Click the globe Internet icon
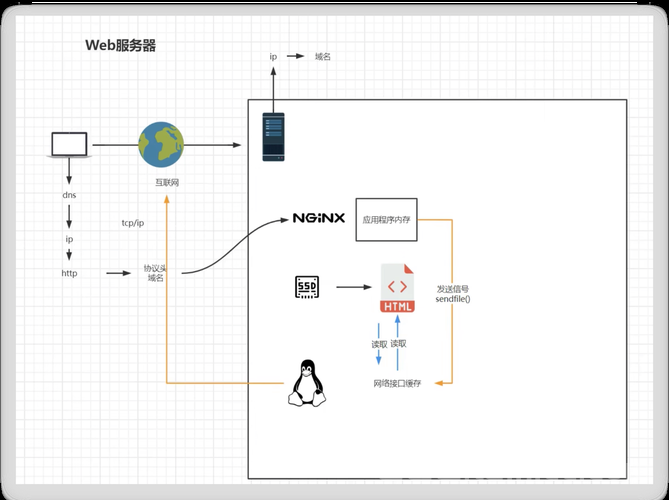Viewport: 669px width, 500px height. [x=161, y=145]
